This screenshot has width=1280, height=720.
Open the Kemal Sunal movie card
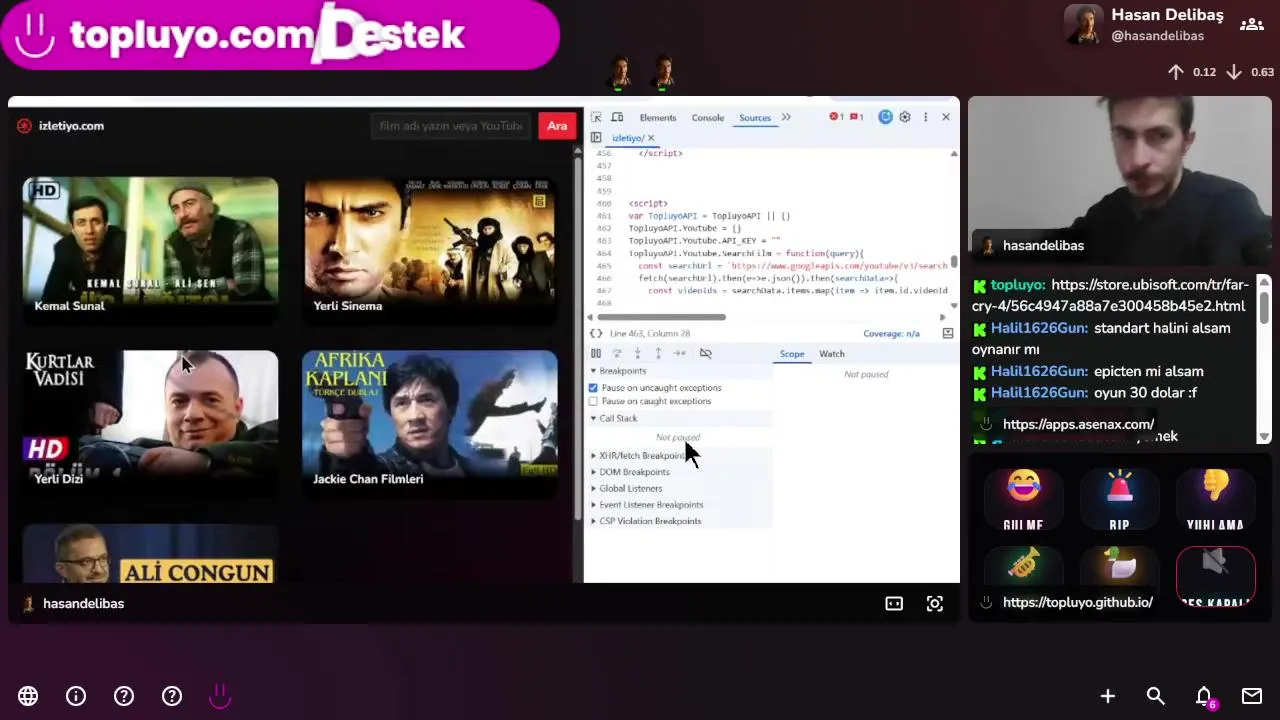(x=150, y=250)
